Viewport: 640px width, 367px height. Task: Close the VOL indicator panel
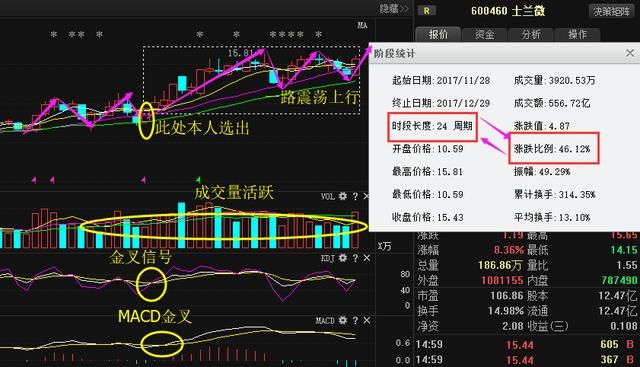(x=366, y=196)
